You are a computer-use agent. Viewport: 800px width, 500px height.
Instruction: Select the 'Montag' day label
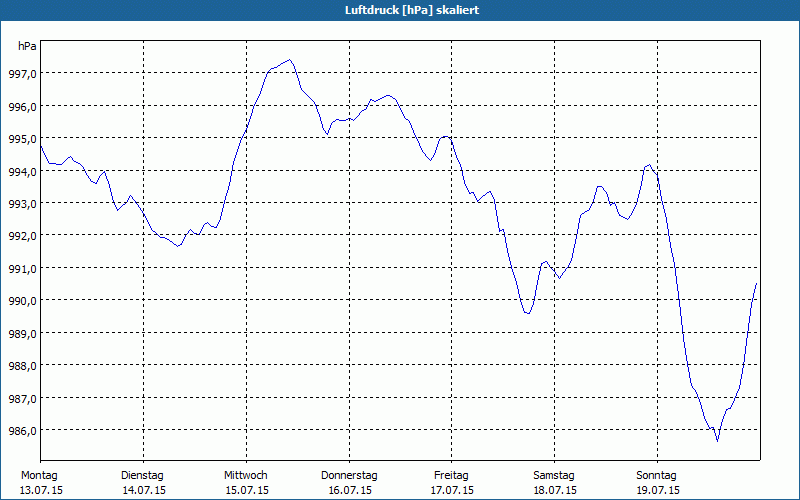(x=39, y=476)
